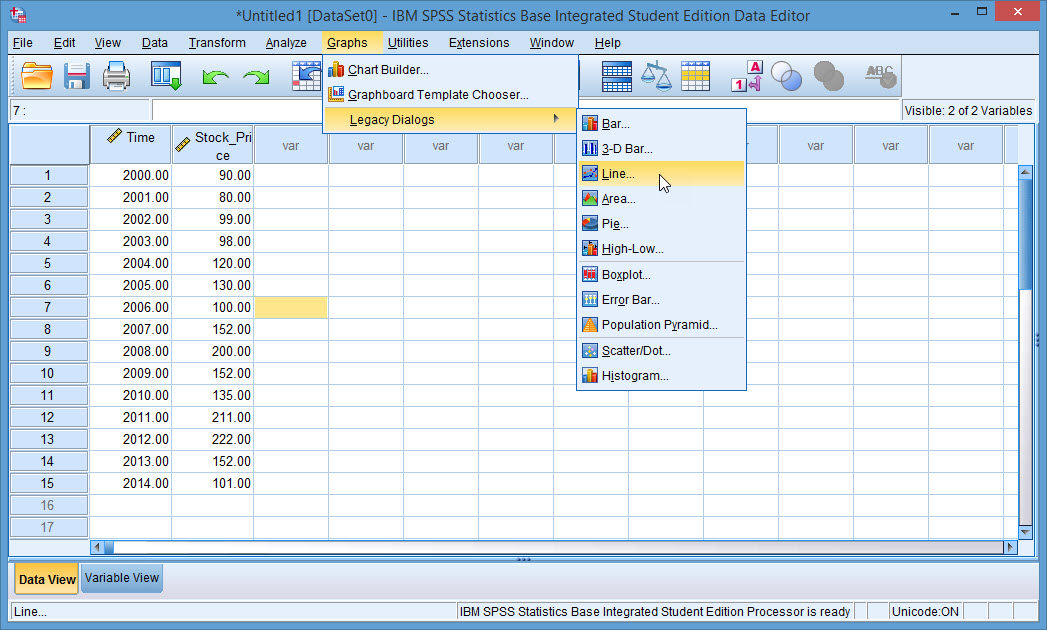Save the document with floppy icon
The height and width of the screenshot is (630, 1047).
click(x=77, y=75)
